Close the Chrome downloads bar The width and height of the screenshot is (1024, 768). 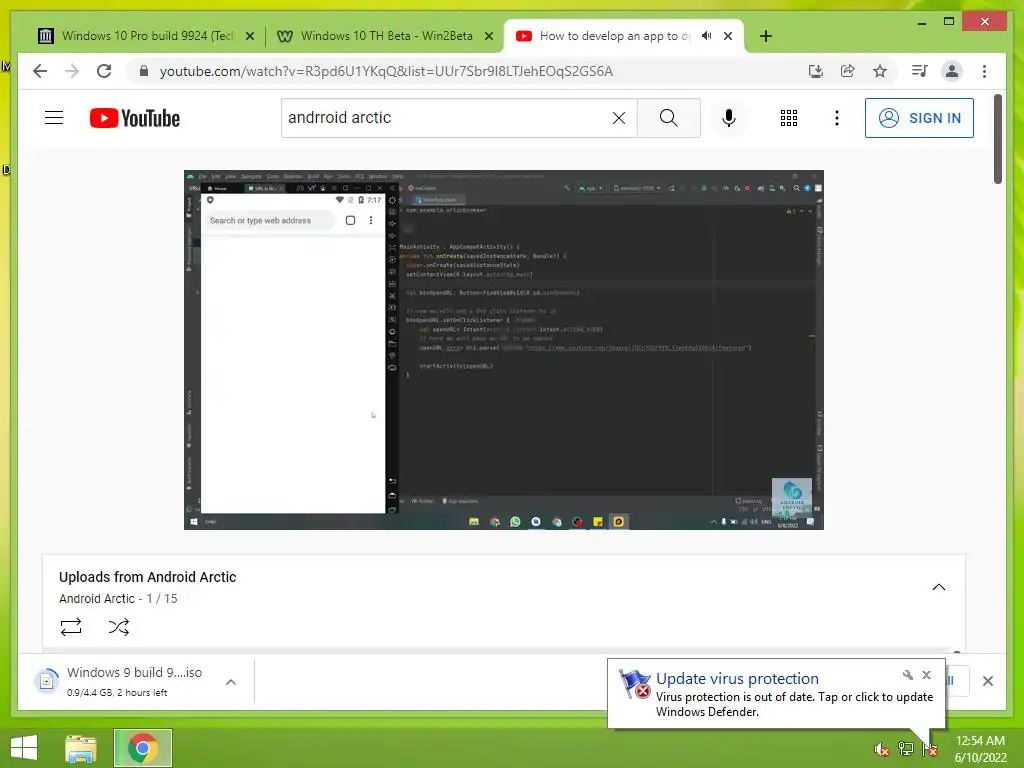coord(987,681)
